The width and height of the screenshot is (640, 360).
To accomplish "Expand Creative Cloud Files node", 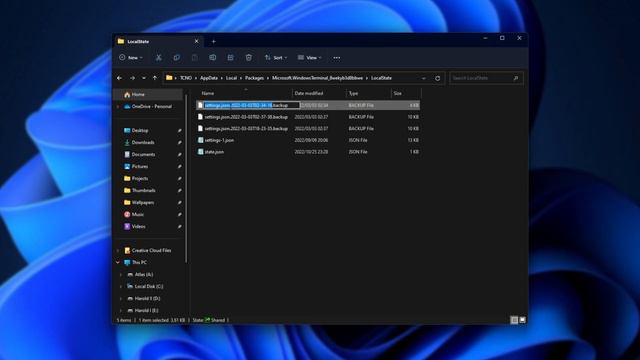I will tap(118, 251).
